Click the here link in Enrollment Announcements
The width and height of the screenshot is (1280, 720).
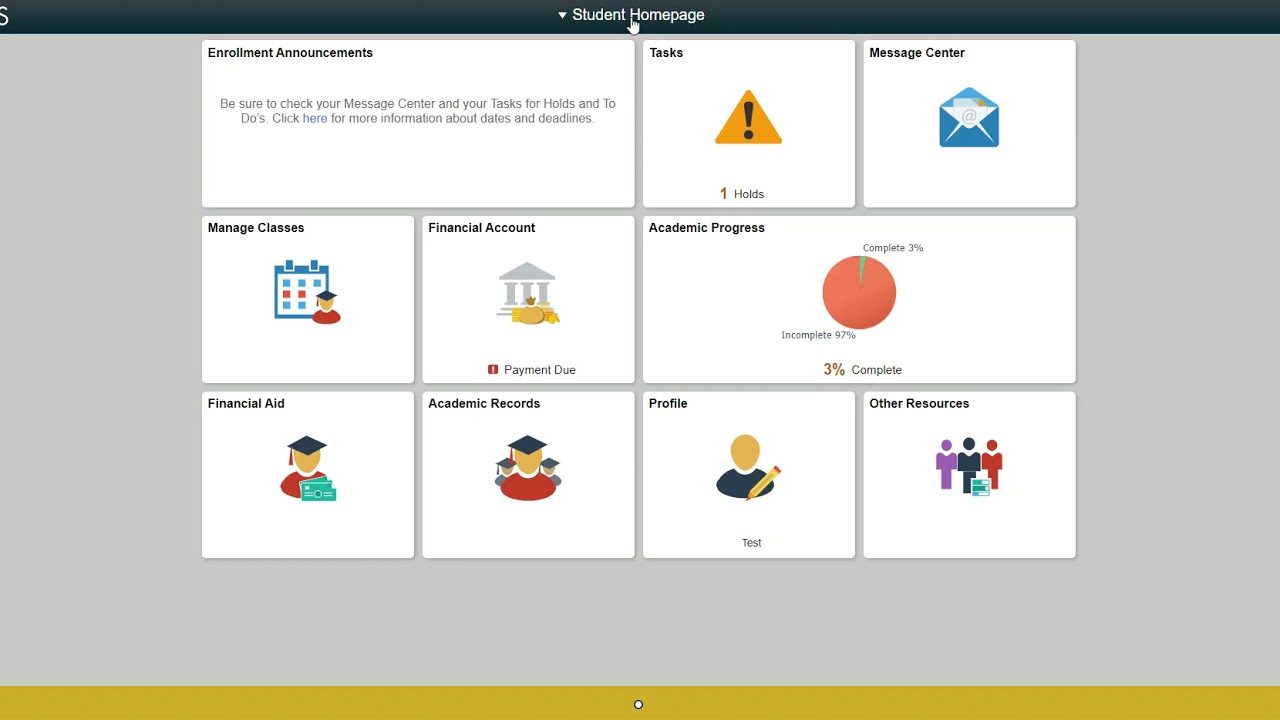point(314,118)
